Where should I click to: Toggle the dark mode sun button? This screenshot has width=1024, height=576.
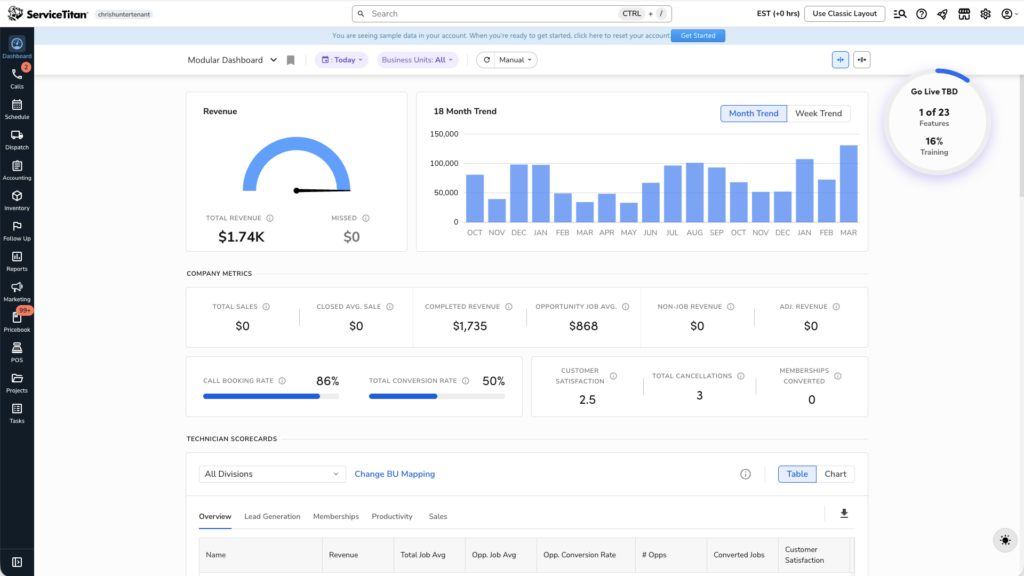[x=1005, y=540]
